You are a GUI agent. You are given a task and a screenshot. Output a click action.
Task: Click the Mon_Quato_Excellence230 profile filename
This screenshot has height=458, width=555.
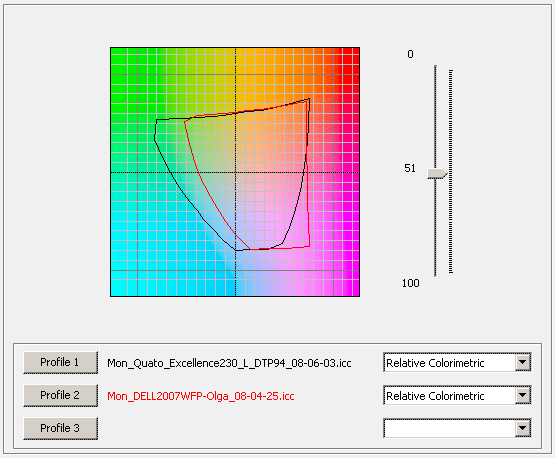tap(229, 363)
